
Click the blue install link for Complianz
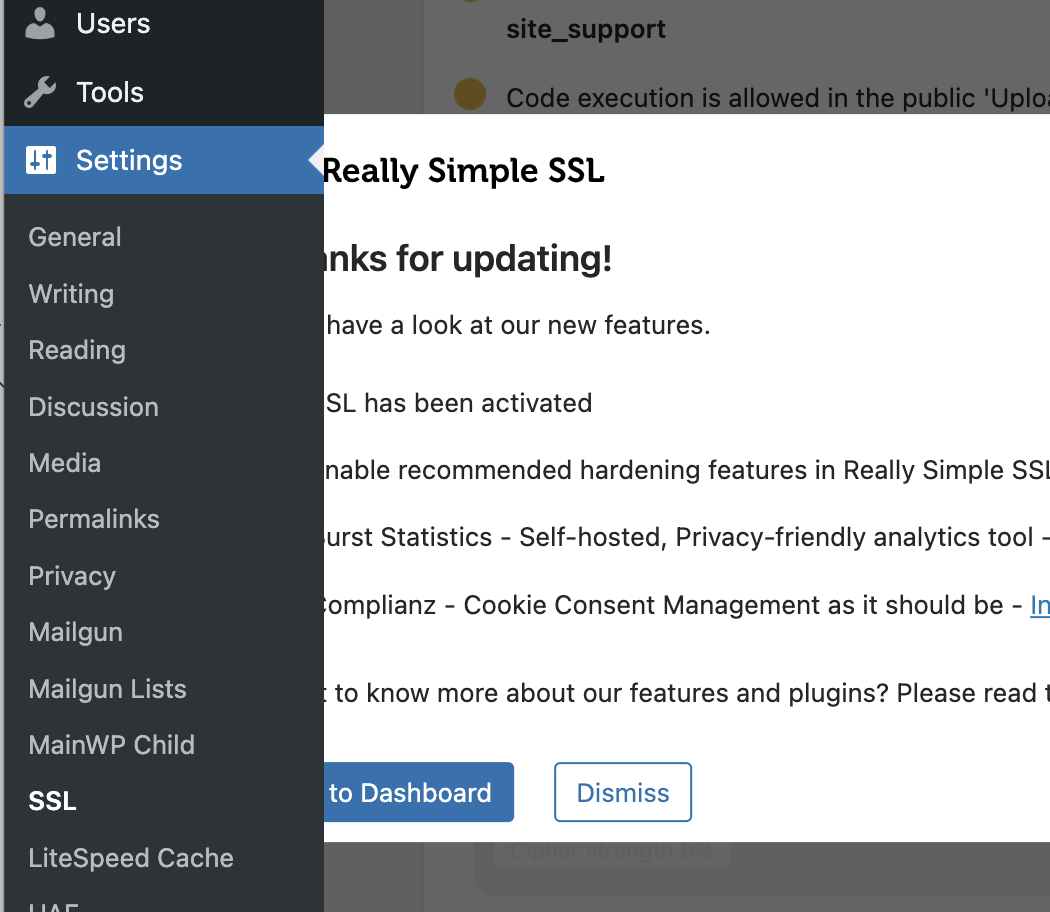pyautogui.click(x=1040, y=605)
